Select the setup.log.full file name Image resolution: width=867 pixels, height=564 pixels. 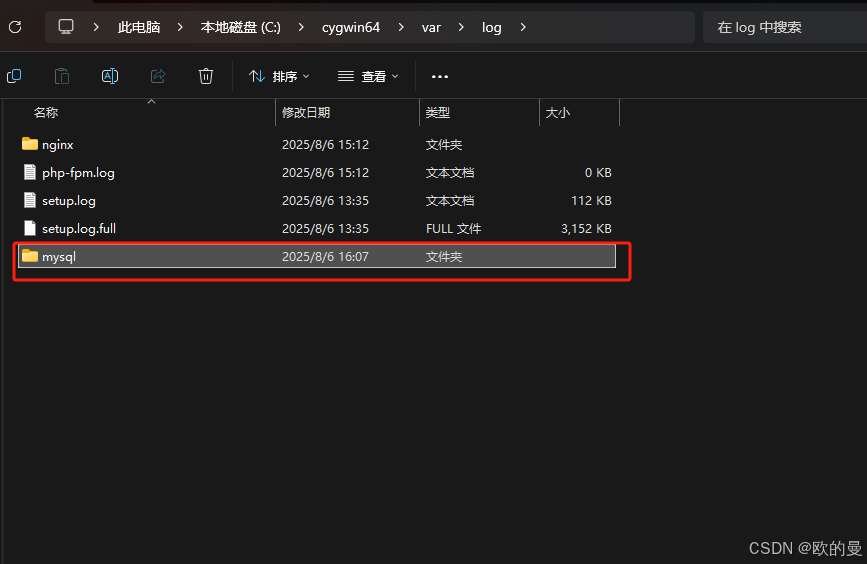79,229
